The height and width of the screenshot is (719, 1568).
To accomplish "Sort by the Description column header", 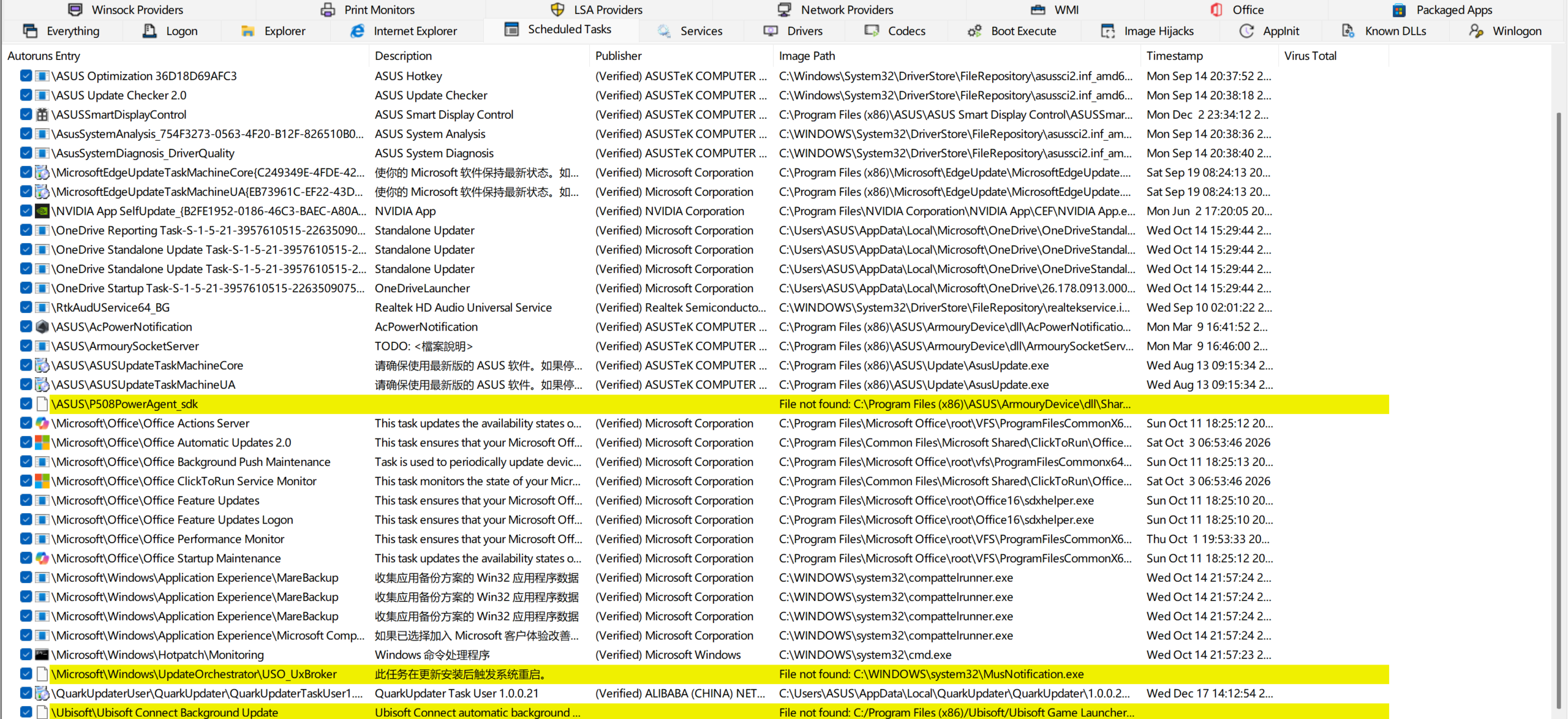I will pyautogui.click(x=480, y=56).
